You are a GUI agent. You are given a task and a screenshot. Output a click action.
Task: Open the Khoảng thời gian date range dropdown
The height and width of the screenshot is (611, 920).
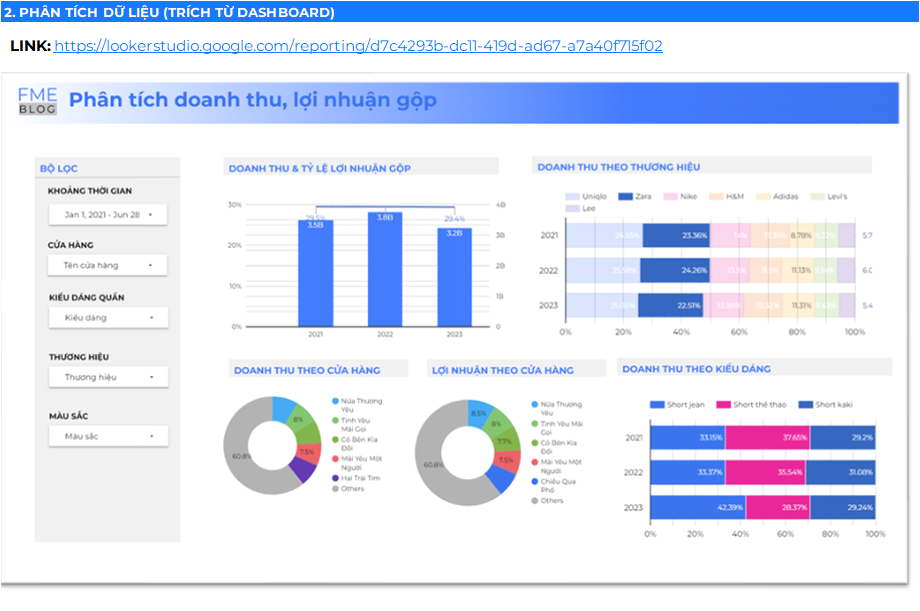(107, 214)
